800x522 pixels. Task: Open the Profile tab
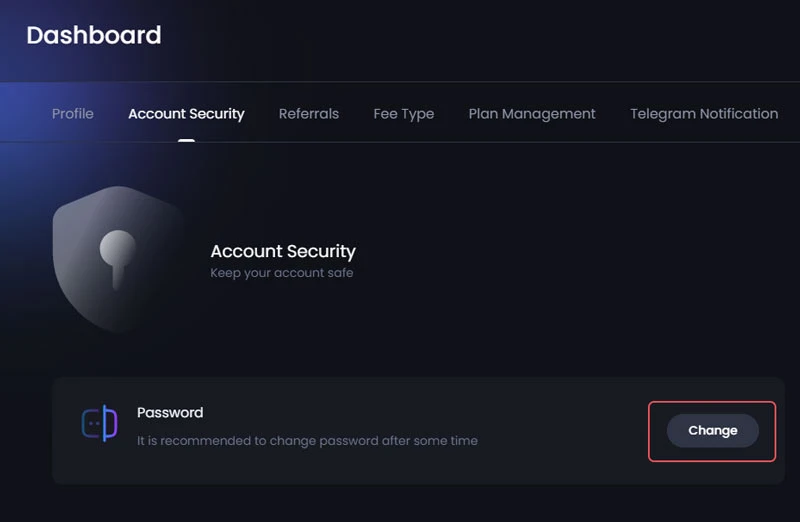click(x=73, y=114)
